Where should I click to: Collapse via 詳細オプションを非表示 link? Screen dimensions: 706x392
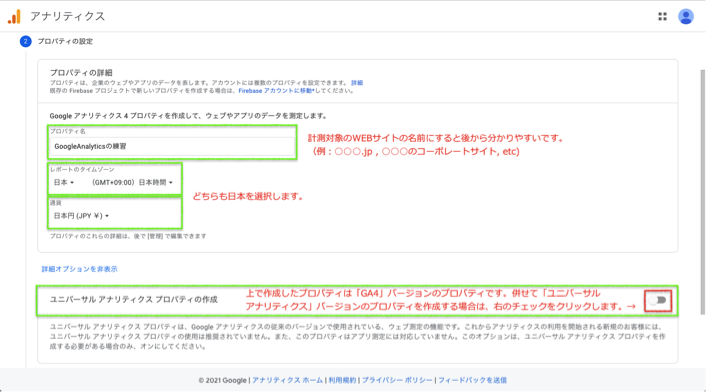[79, 269]
